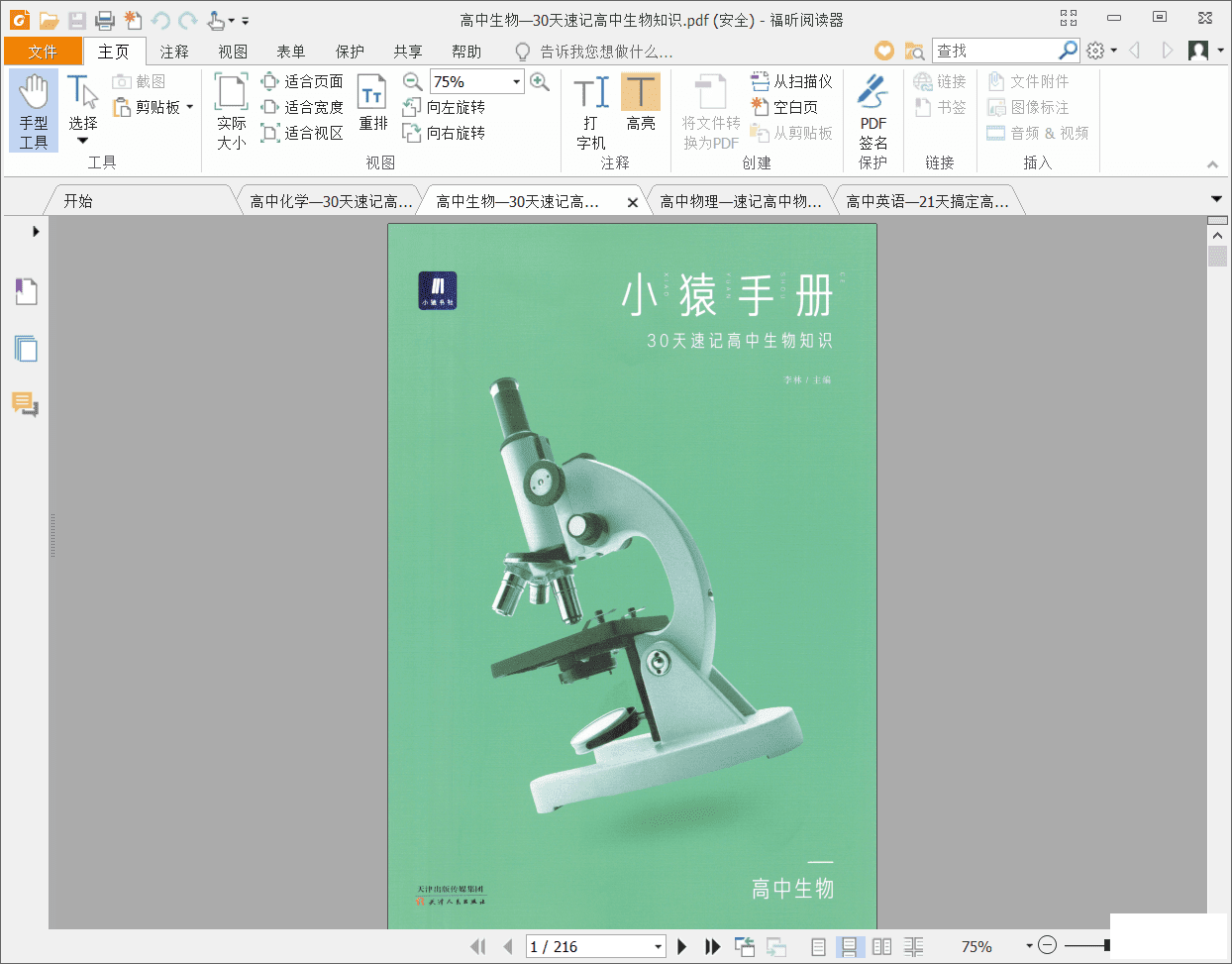Close the 高中生物 document tab

(633, 202)
